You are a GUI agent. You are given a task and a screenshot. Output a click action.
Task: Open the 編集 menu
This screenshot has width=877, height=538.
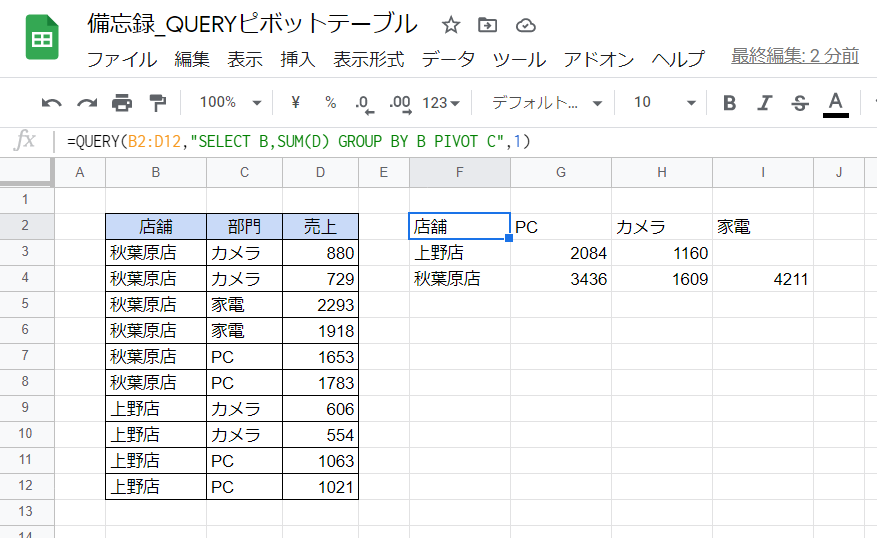tap(192, 59)
